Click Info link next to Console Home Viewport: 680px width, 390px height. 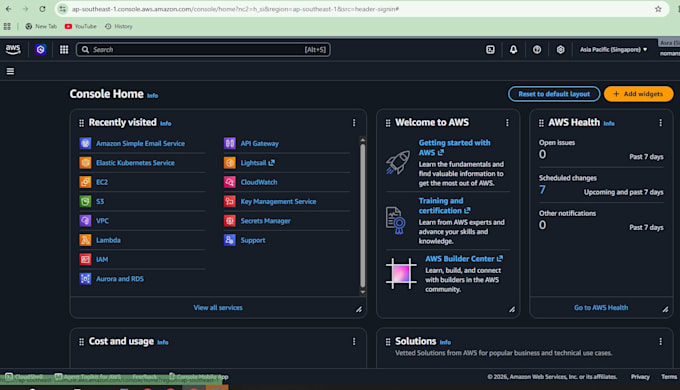[x=152, y=95]
